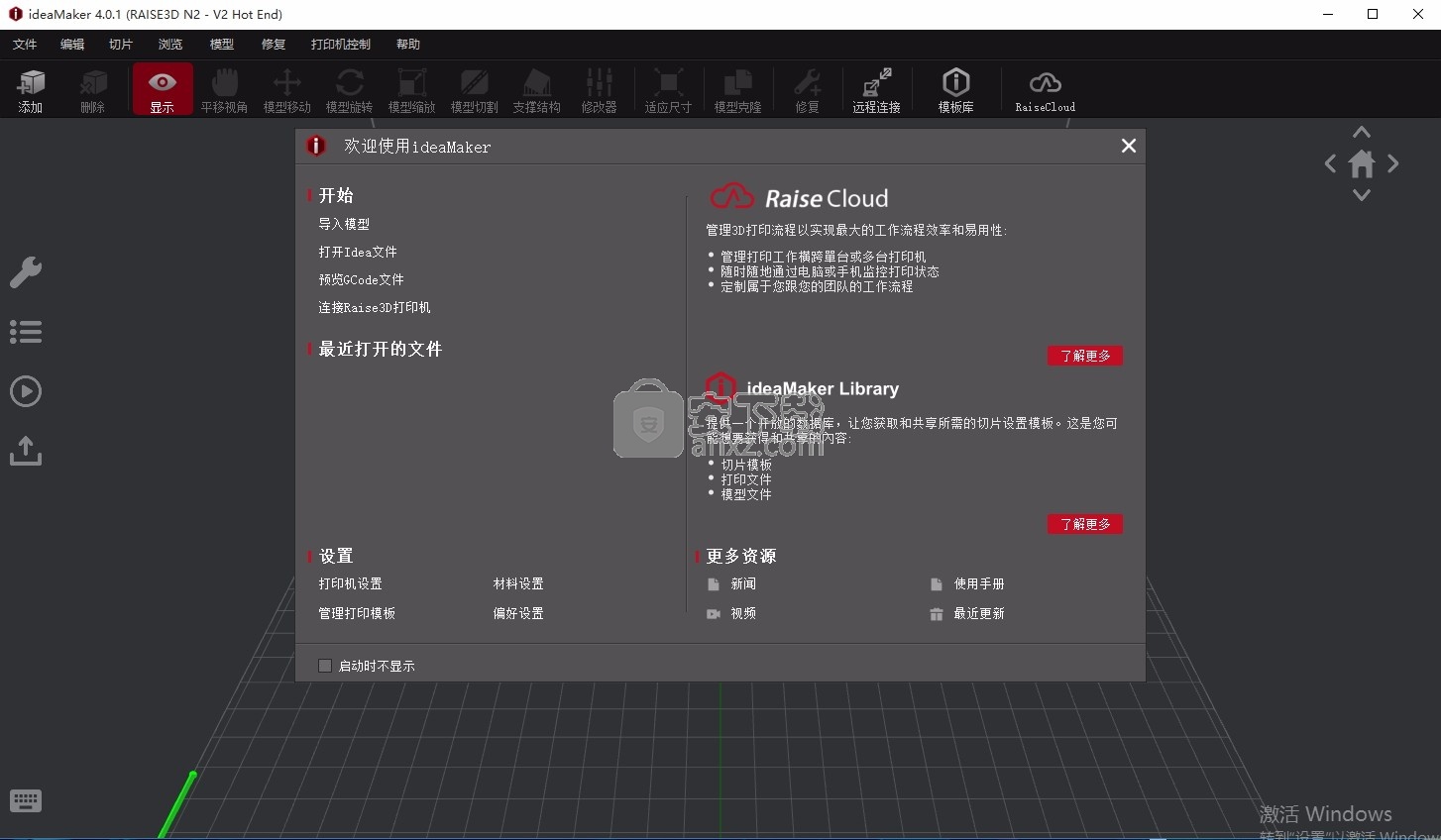Open the 打印机控制 (Printer control) menu
The image size is (1441, 840).
[x=341, y=45]
